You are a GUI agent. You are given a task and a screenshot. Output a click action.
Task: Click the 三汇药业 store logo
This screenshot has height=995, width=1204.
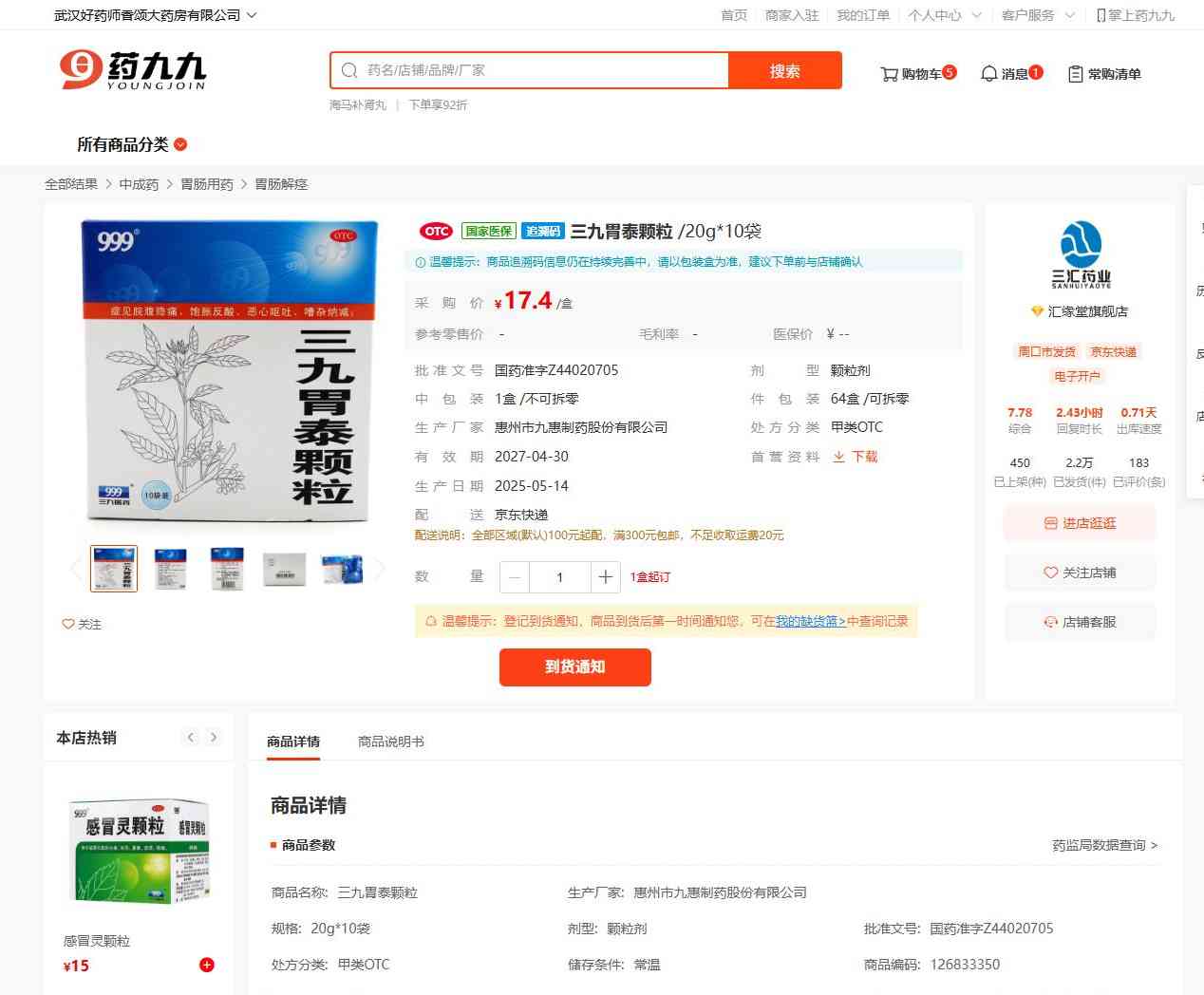pos(1081,253)
